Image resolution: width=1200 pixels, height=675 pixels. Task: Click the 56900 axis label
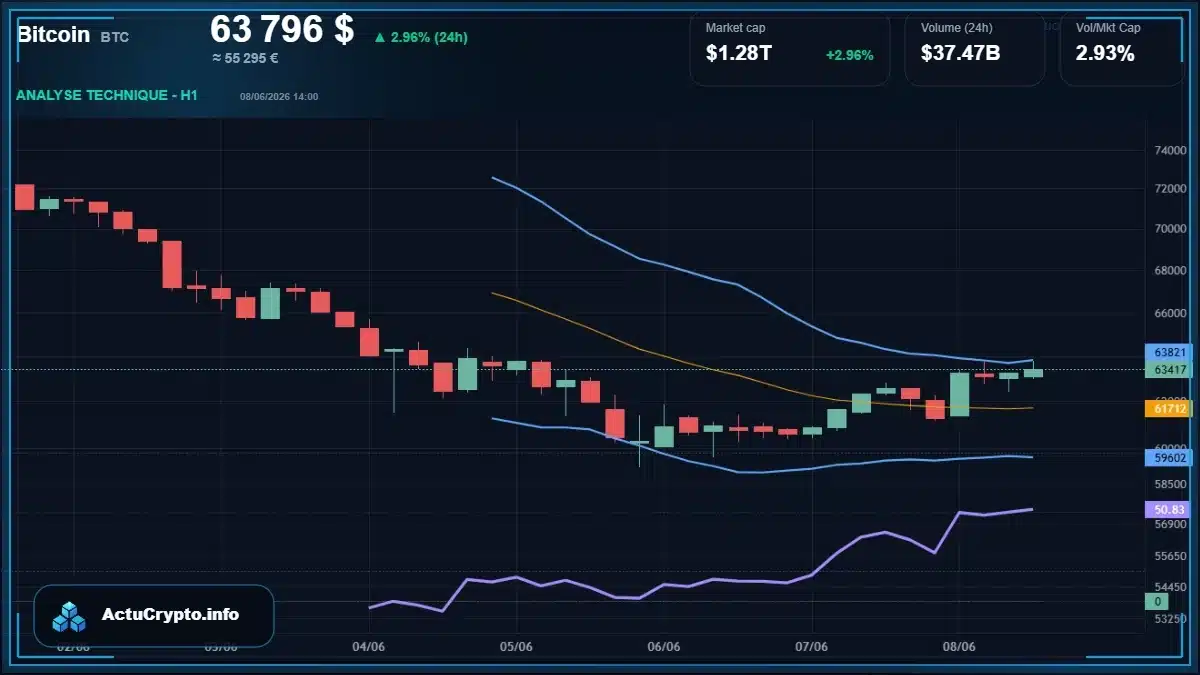1169,523
